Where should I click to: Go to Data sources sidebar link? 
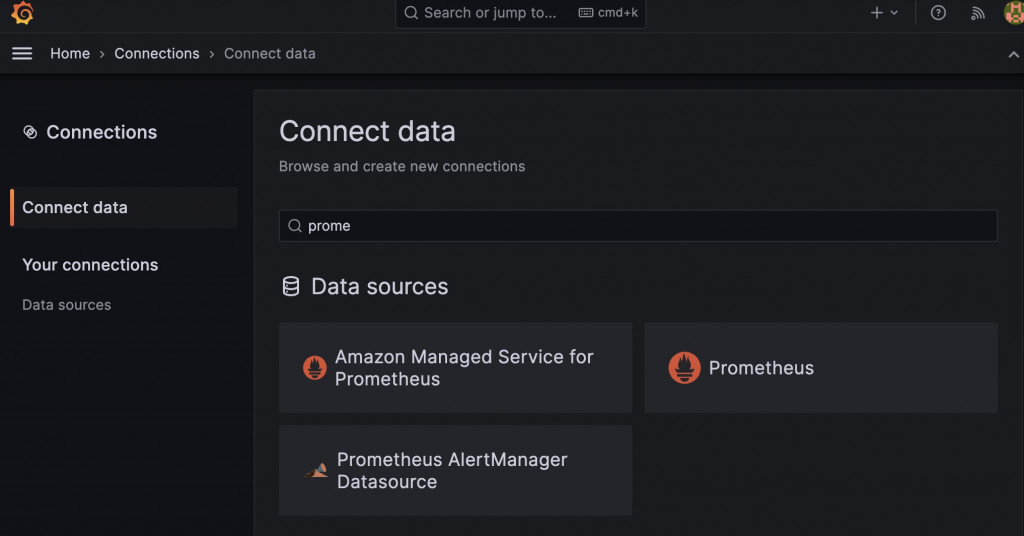pos(67,305)
